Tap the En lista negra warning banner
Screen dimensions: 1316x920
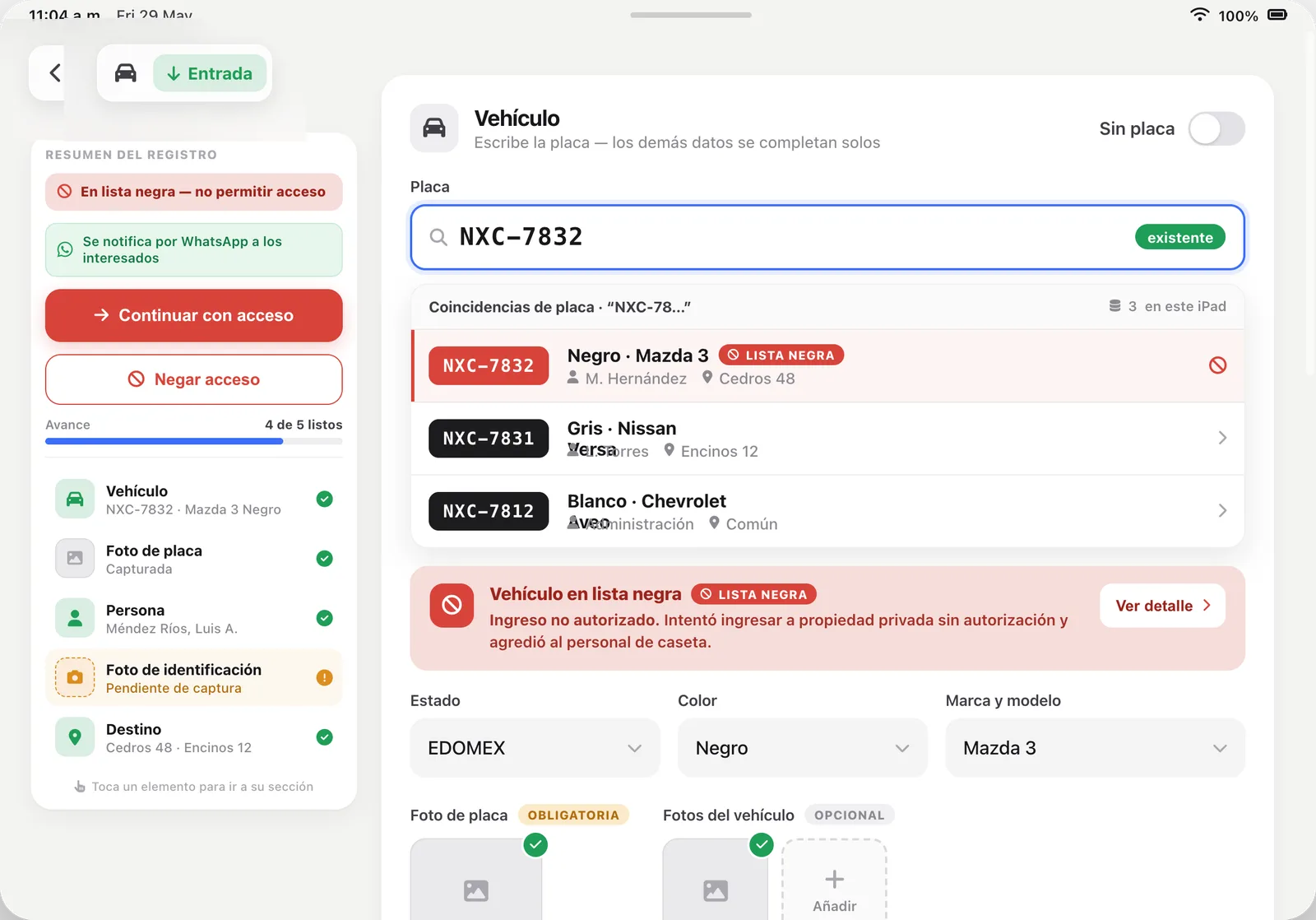coord(194,192)
